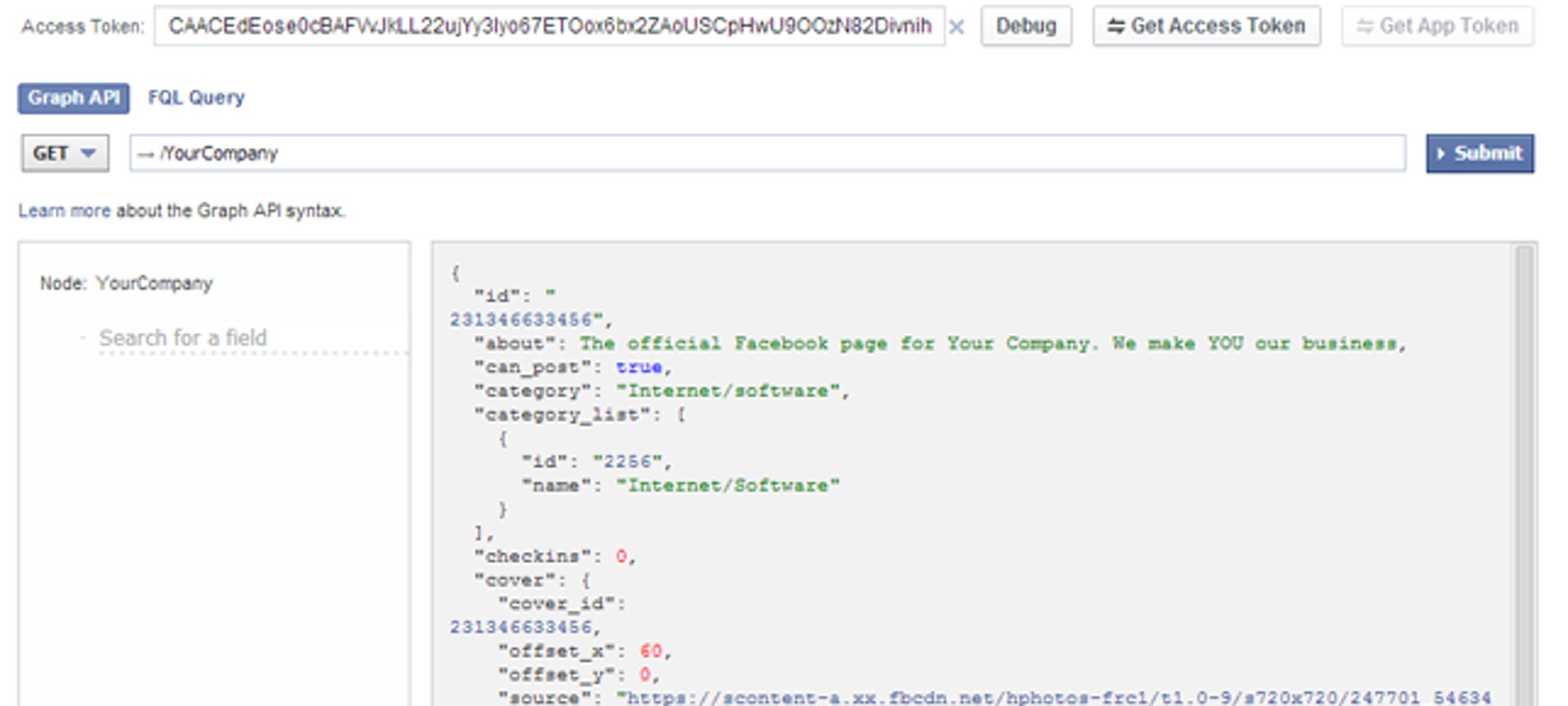Select the Graph API tab

73,98
